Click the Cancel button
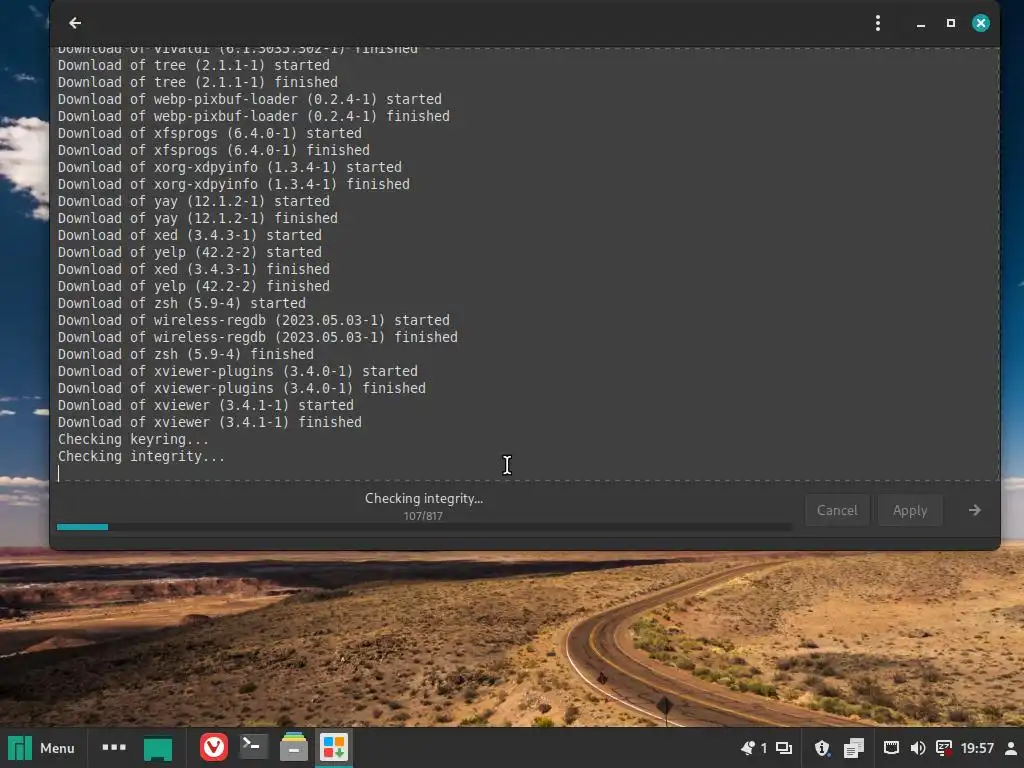Viewport: 1024px width, 768px height. (837, 510)
